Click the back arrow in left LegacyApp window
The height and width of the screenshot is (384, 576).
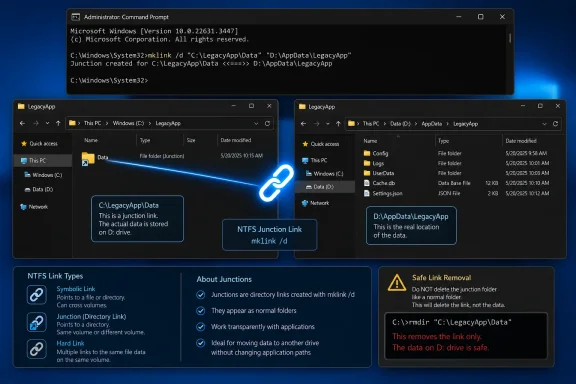tap(22, 123)
